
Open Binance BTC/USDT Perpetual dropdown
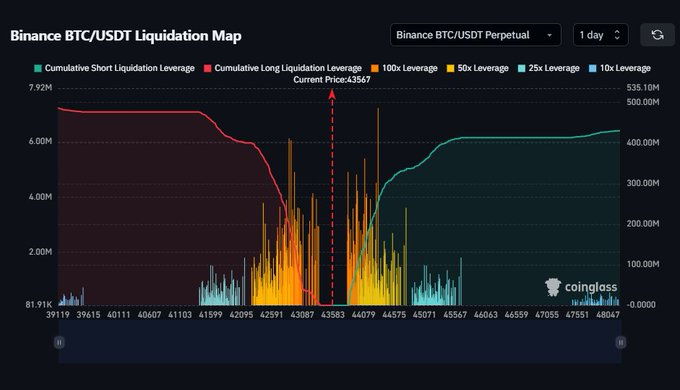click(476, 35)
